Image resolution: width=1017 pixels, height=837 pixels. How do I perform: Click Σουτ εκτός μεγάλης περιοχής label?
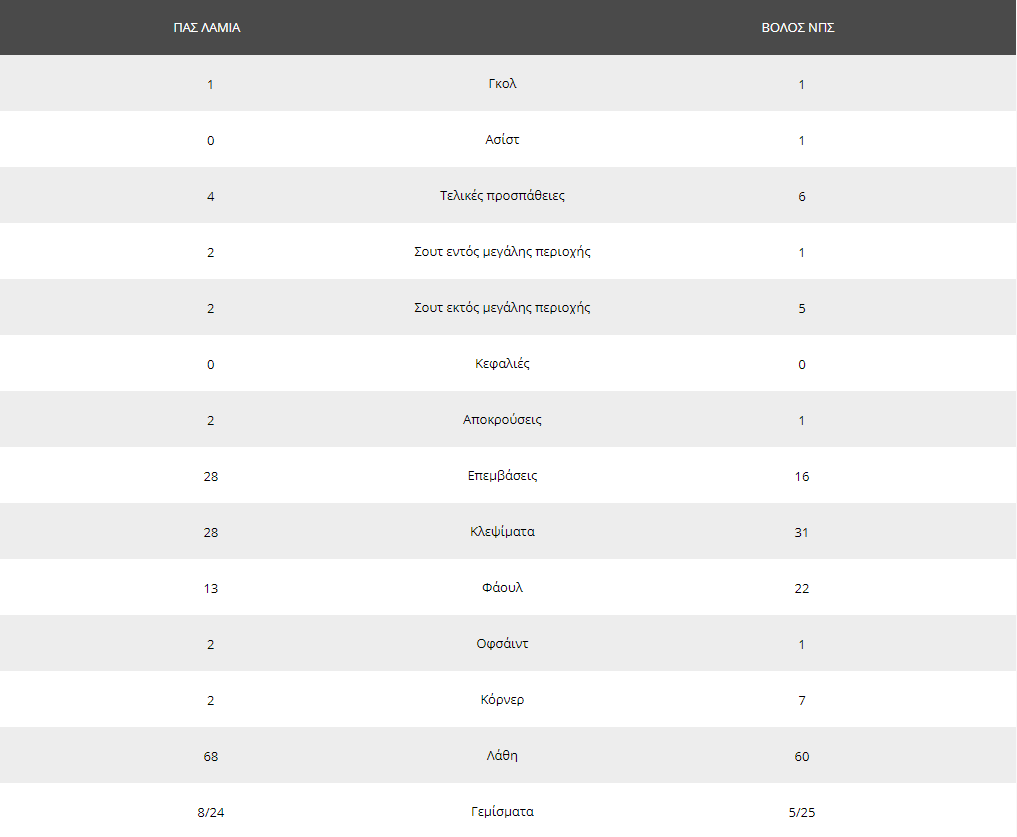502,308
